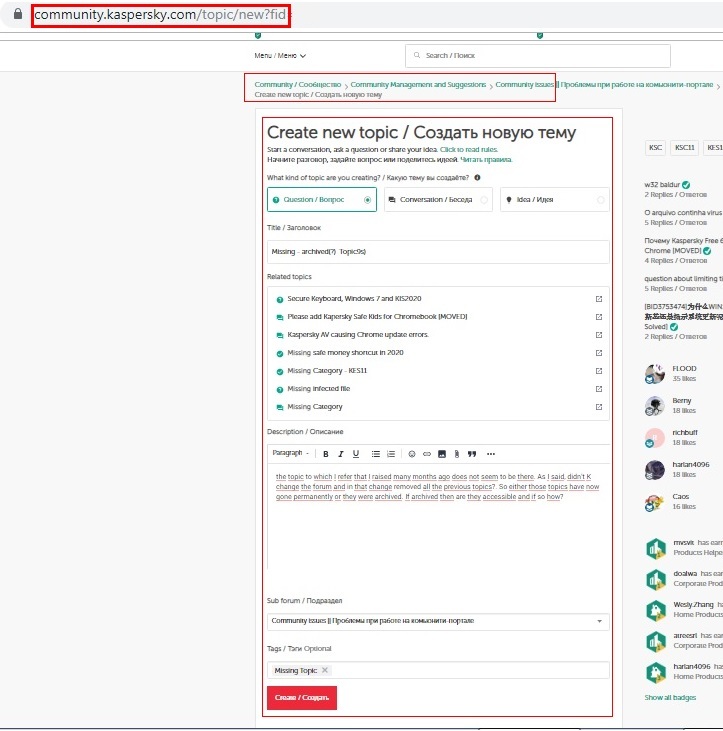Open the Sub forum dropdown

tap(438, 621)
